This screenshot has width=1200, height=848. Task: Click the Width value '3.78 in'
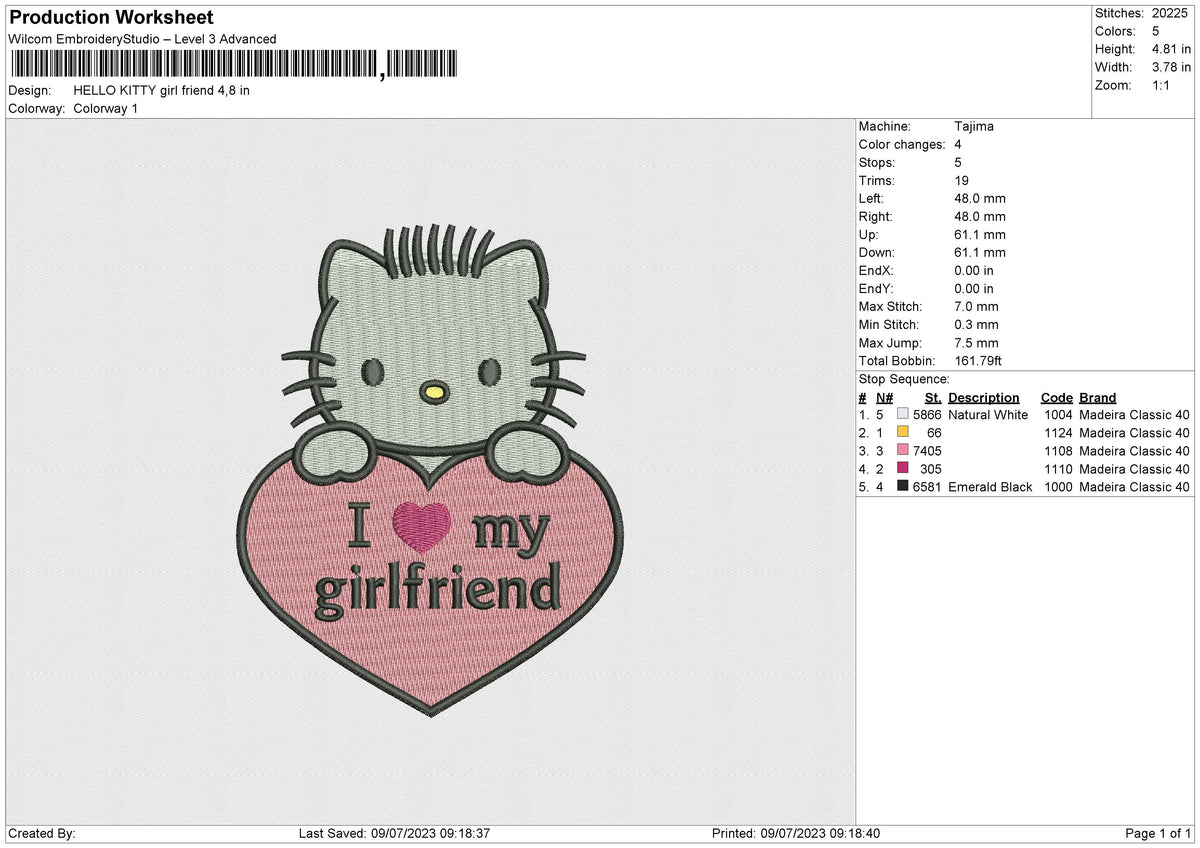(x=1171, y=67)
